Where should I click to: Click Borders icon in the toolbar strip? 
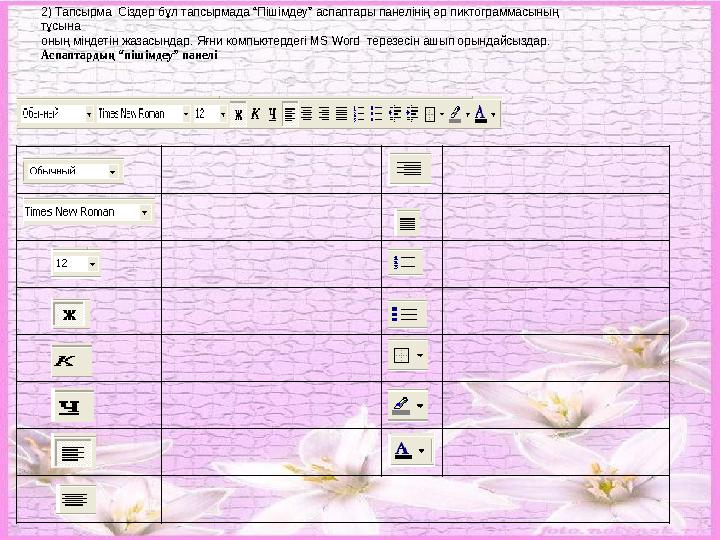[430, 114]
